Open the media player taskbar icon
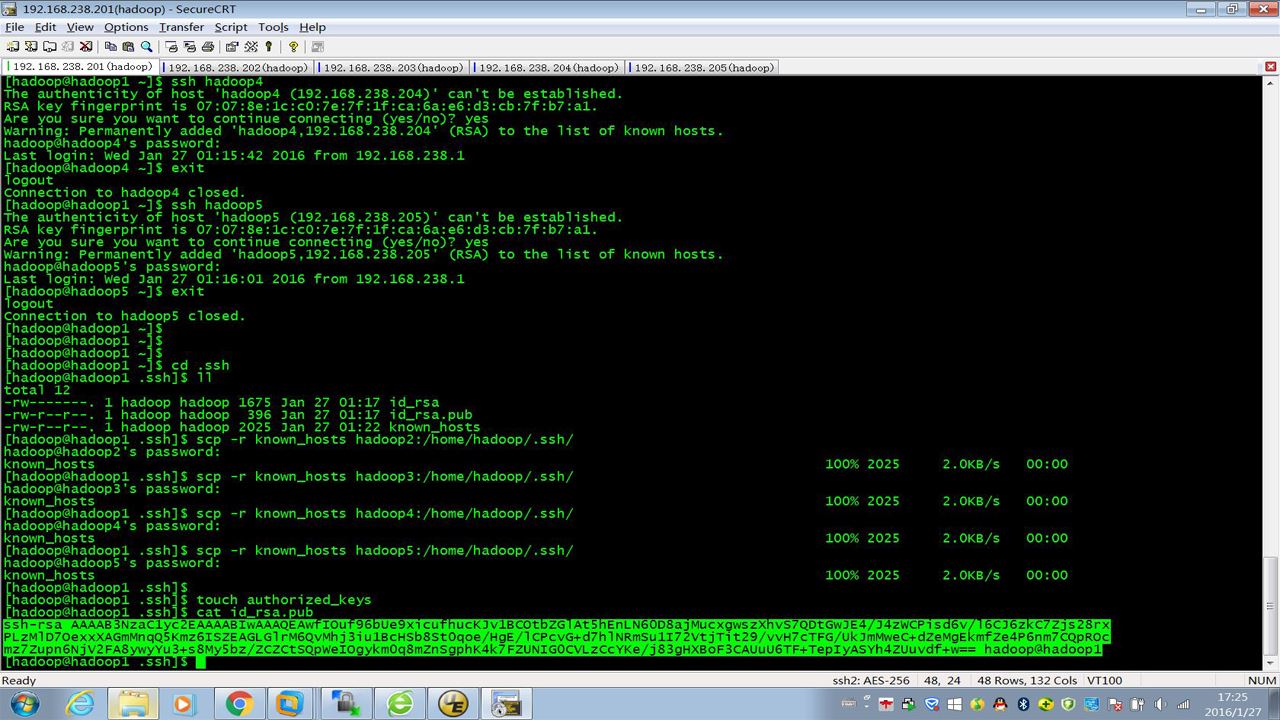The height and width of the screenshot is (720, 1280). pos(183,704)
